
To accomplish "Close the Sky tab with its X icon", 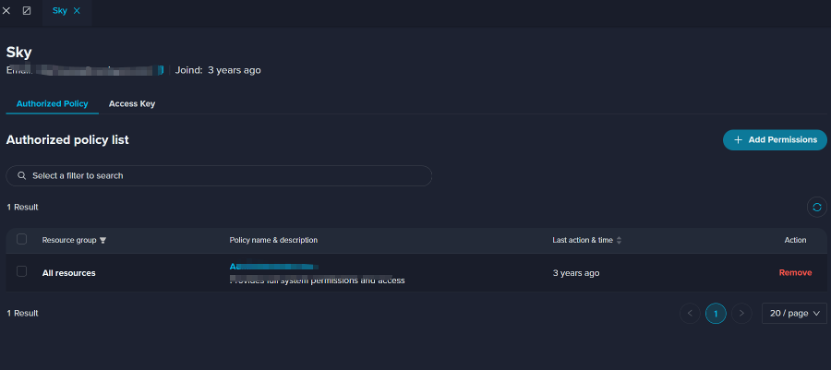I will pos(77,11).
